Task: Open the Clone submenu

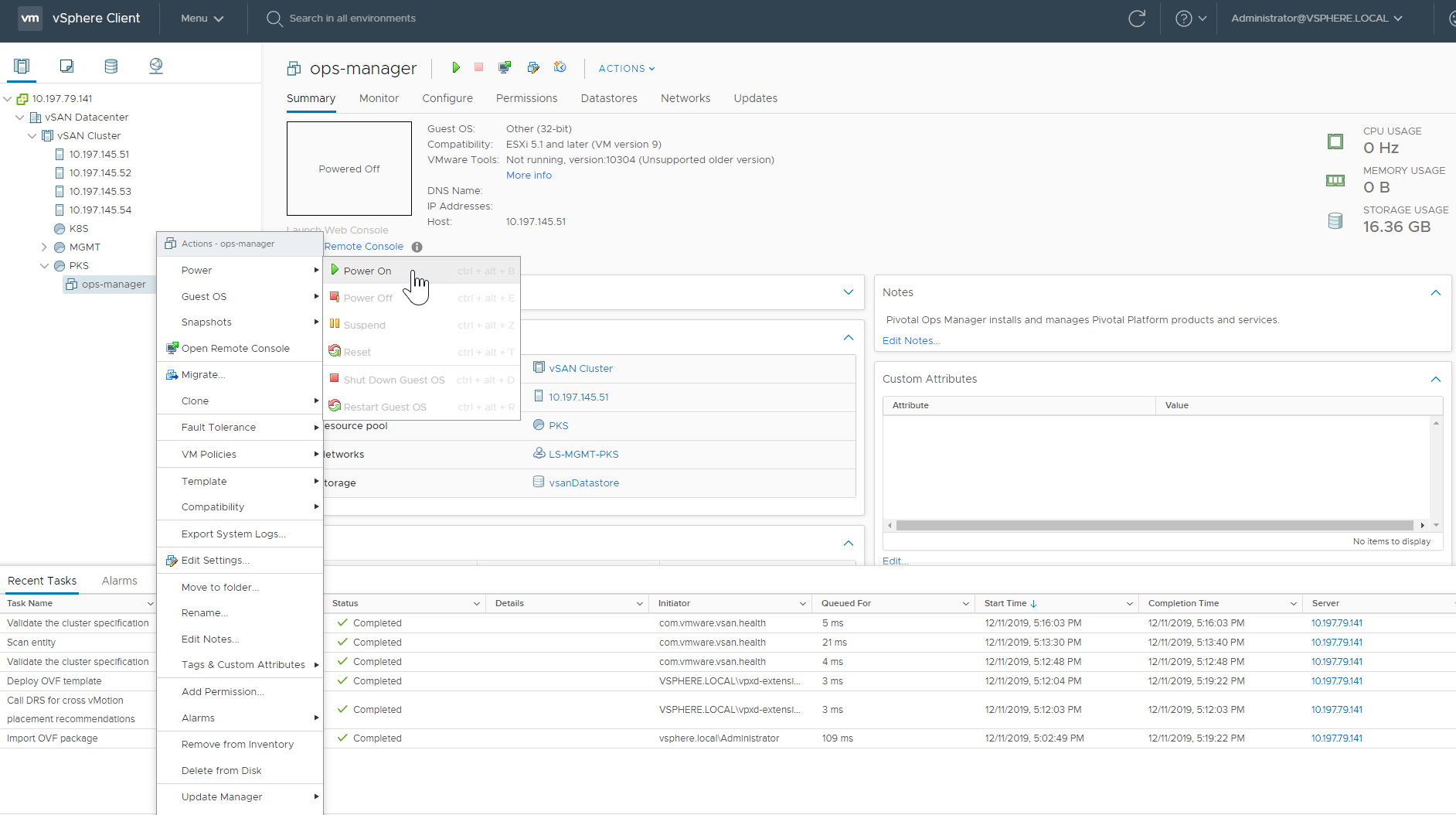Action: [240, 401]
